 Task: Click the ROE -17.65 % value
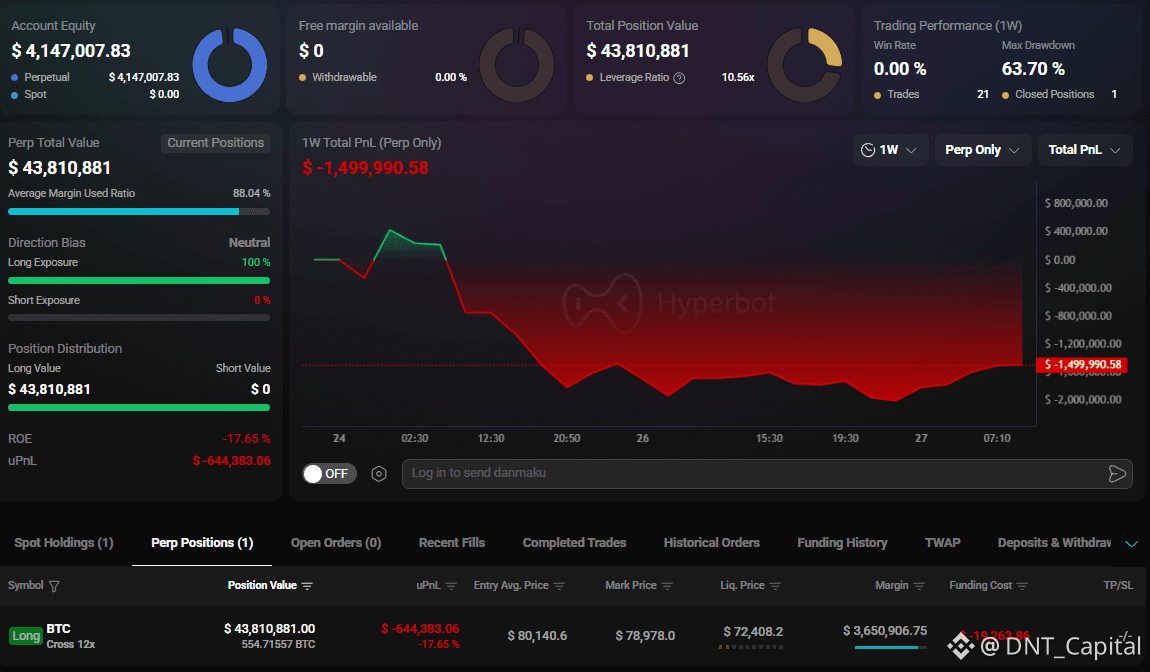tap(246, 439)
